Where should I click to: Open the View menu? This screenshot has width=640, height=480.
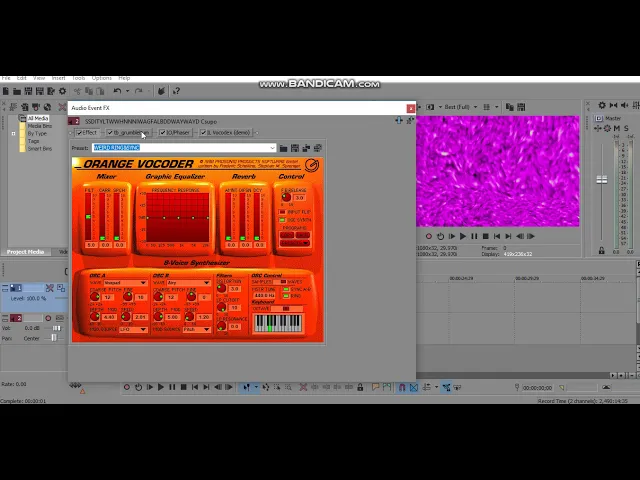(39, 78)
